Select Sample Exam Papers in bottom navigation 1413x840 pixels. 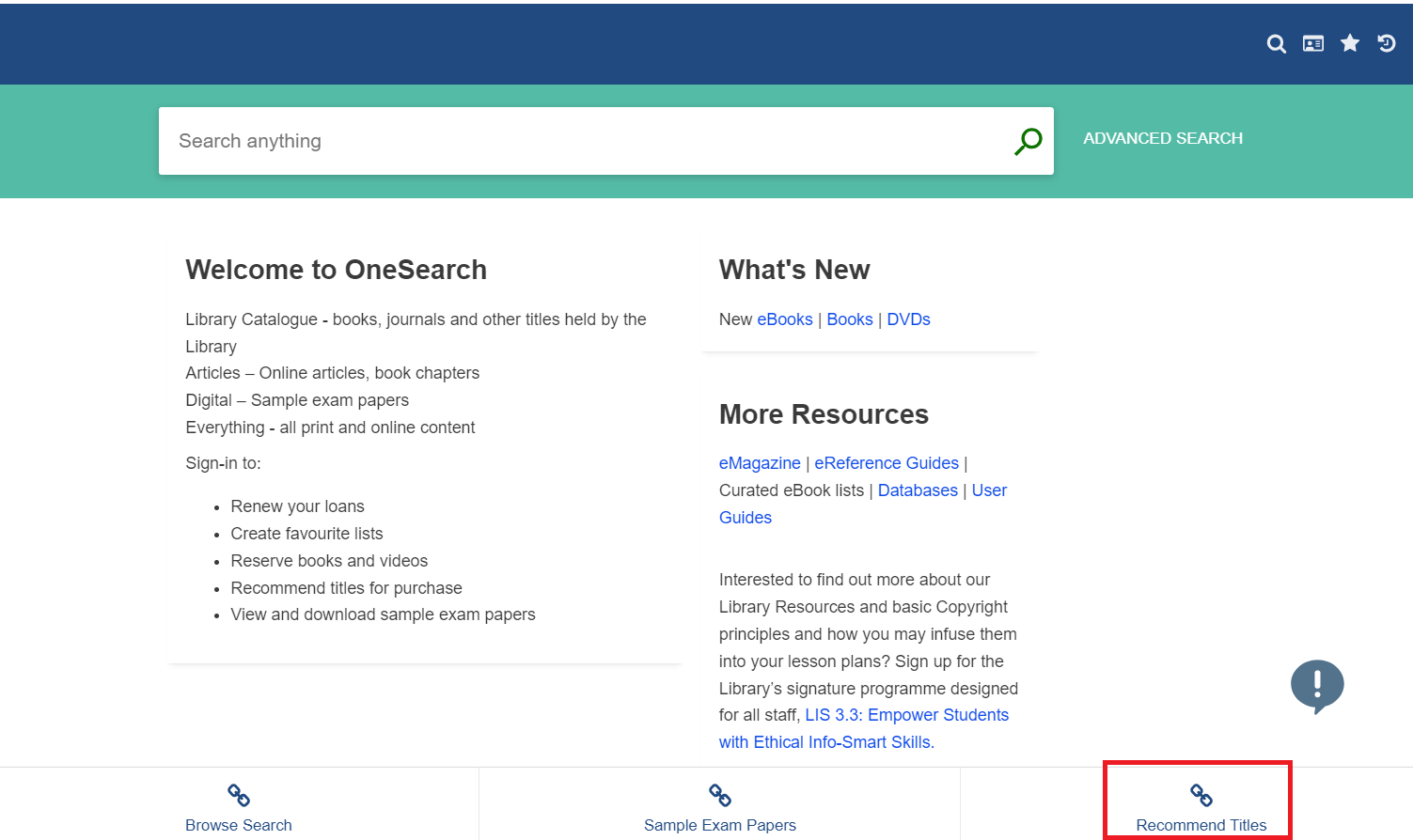pyautogui.click(x=719, y=825)
